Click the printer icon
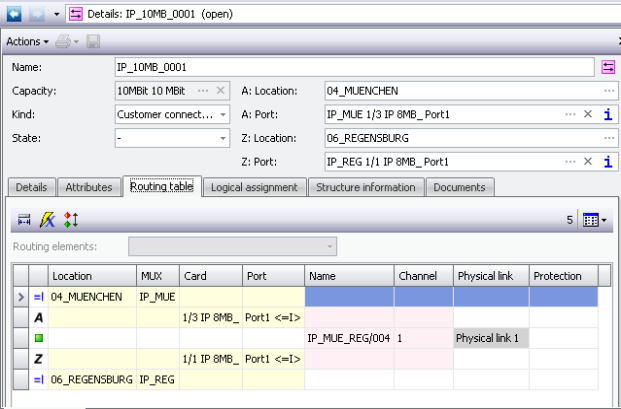 point(63,42)
